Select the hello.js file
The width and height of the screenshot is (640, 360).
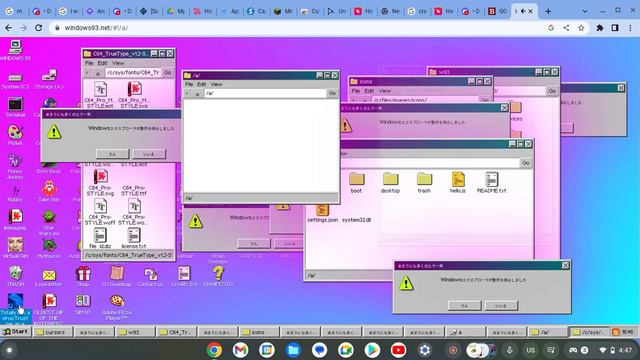click(x=458, y=182)
